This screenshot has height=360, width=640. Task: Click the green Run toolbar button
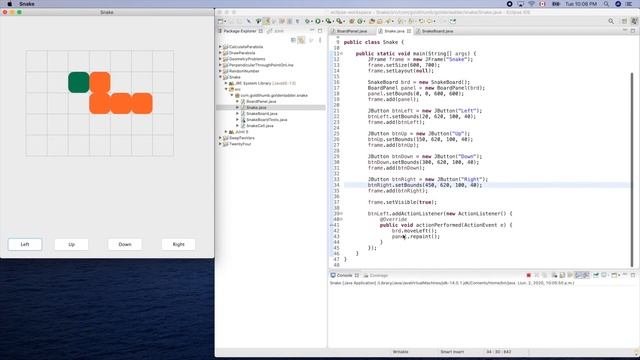(x=318, y=21)
